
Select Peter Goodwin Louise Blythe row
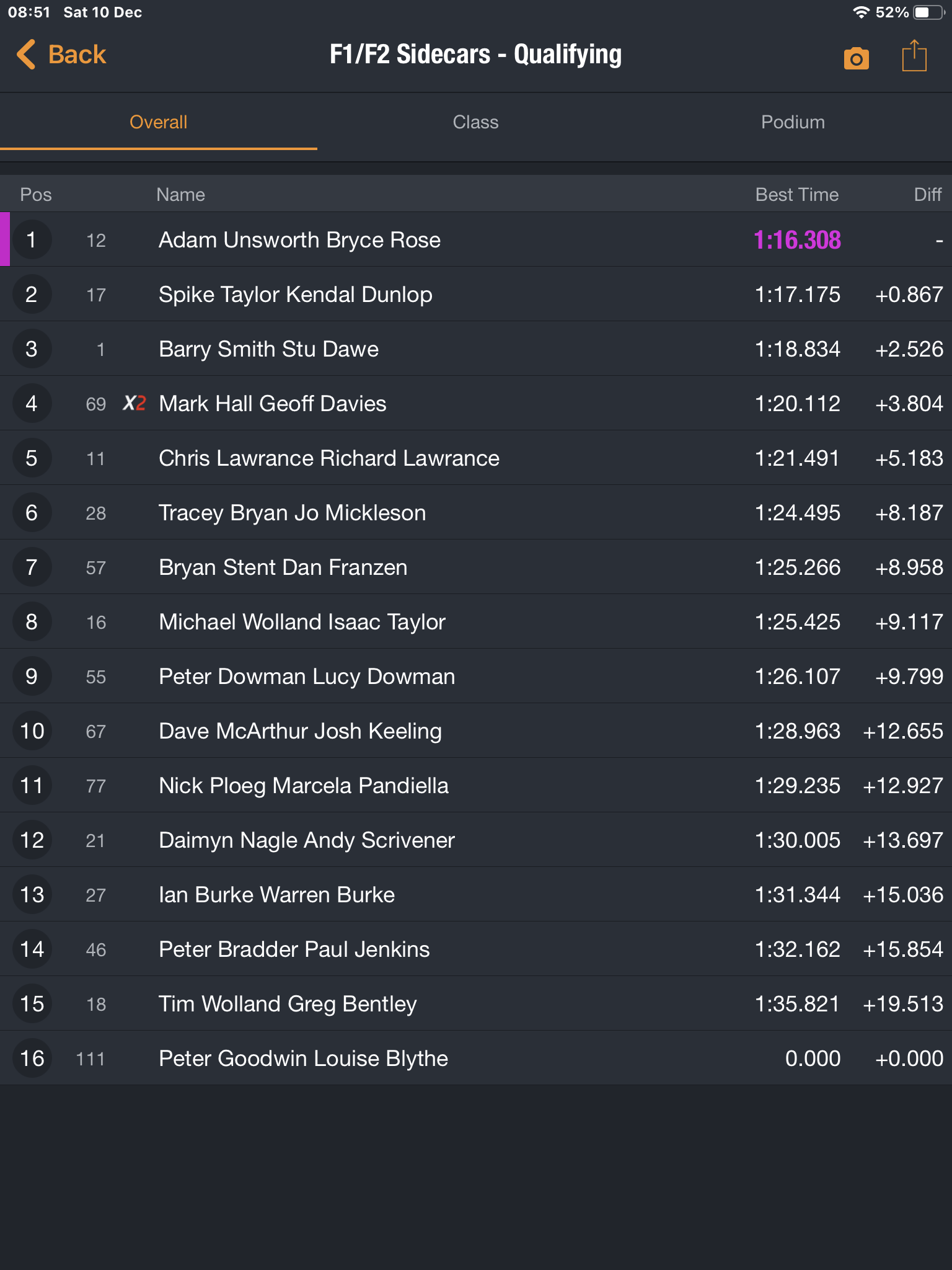(476, 1059)
